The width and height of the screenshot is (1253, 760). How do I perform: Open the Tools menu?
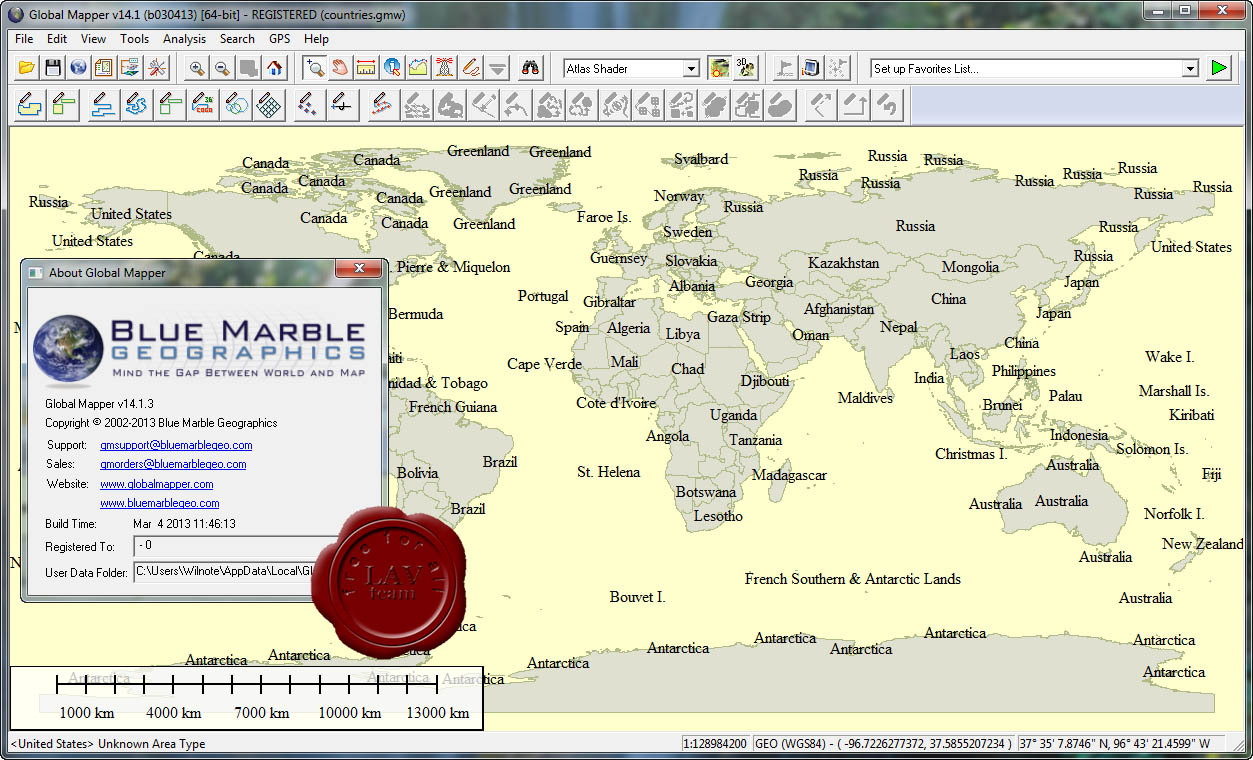point(134,39)
